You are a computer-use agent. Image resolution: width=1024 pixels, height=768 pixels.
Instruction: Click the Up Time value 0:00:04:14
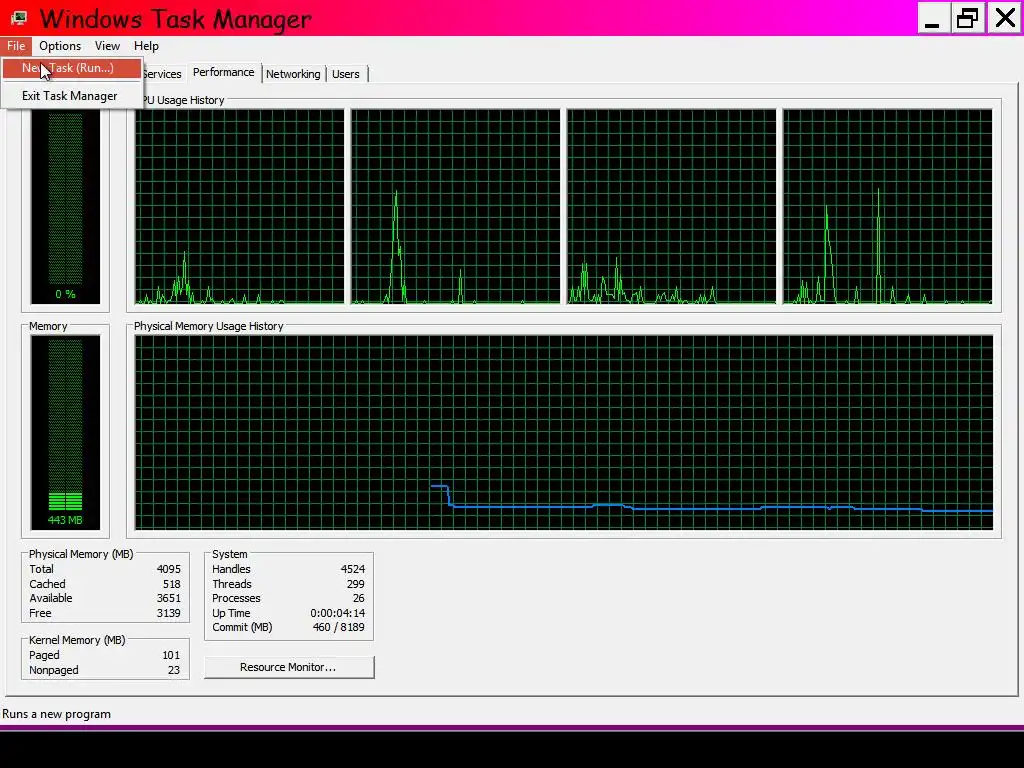click(x=338, y=614)
